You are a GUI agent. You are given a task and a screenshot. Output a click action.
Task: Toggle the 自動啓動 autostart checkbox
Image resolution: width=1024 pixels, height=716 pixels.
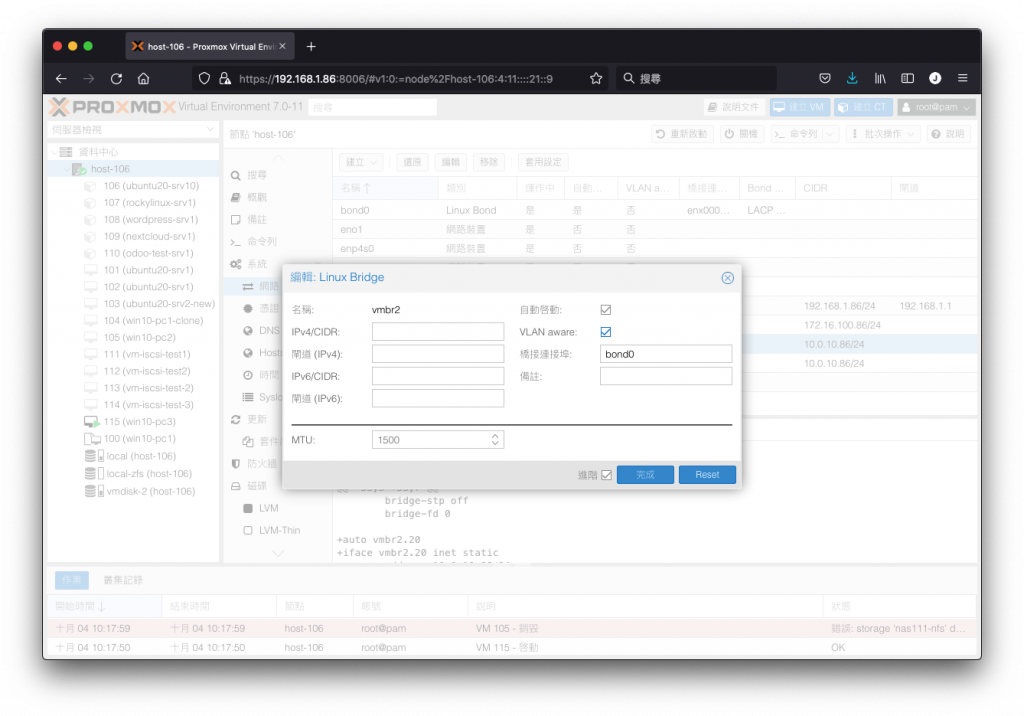pos(605,310)
